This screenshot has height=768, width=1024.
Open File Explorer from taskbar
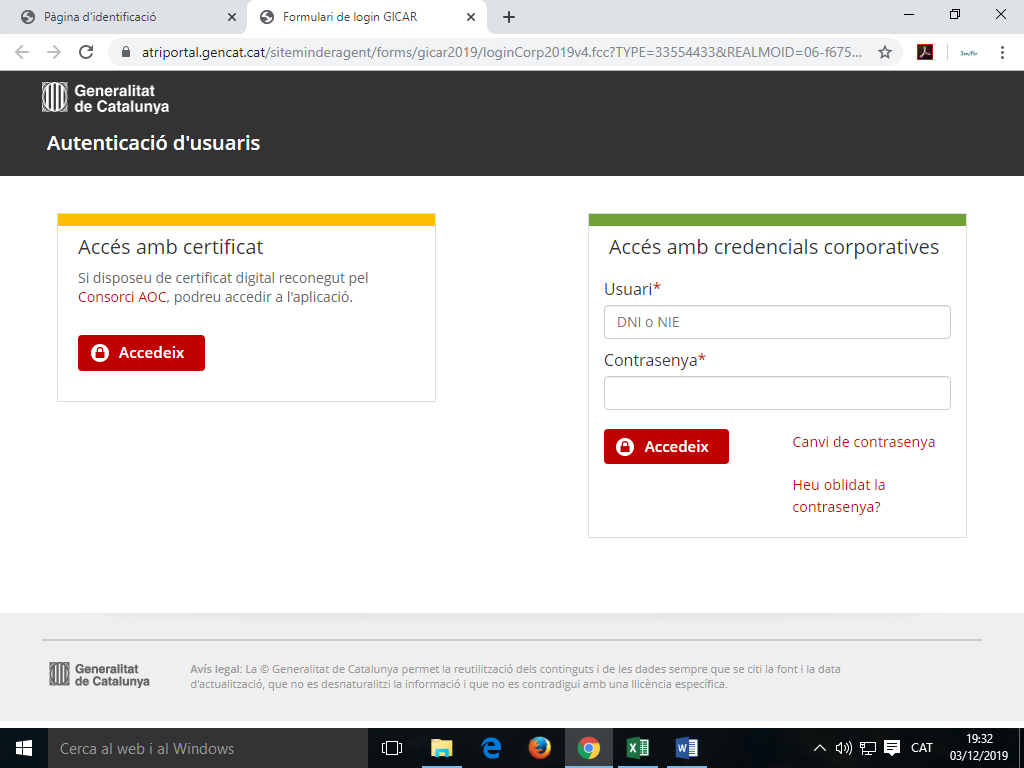point(441,748)
